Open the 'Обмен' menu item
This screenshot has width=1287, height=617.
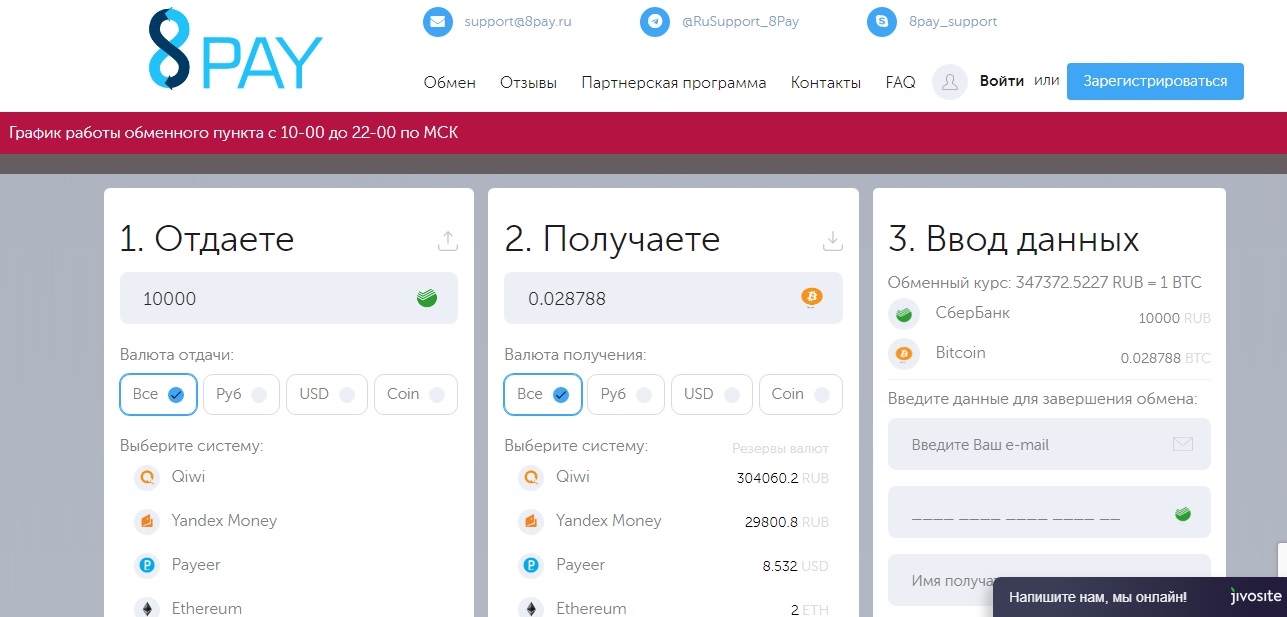[x=450, y=83]
